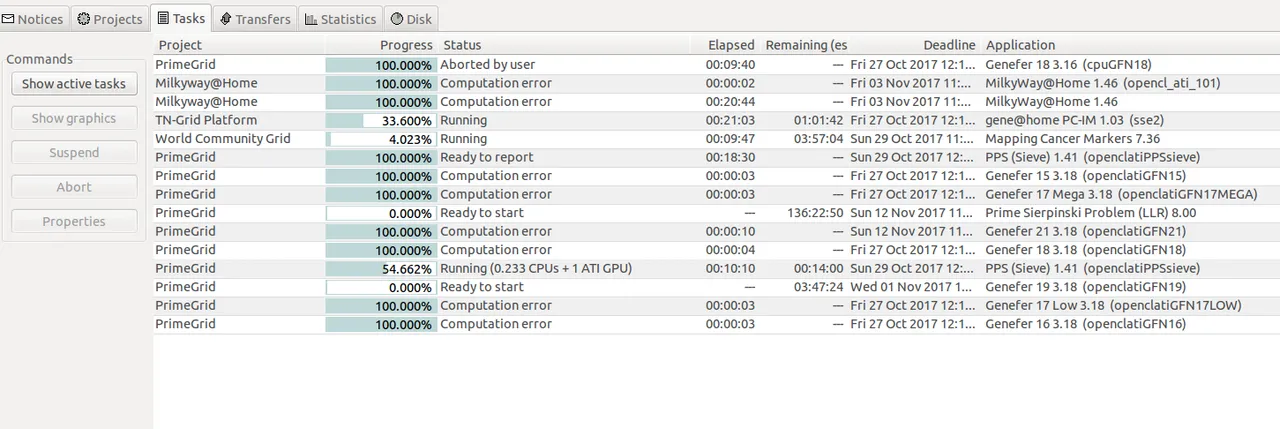Go to the Statistics tab
1280x429 pixels.
click(340, 18)
